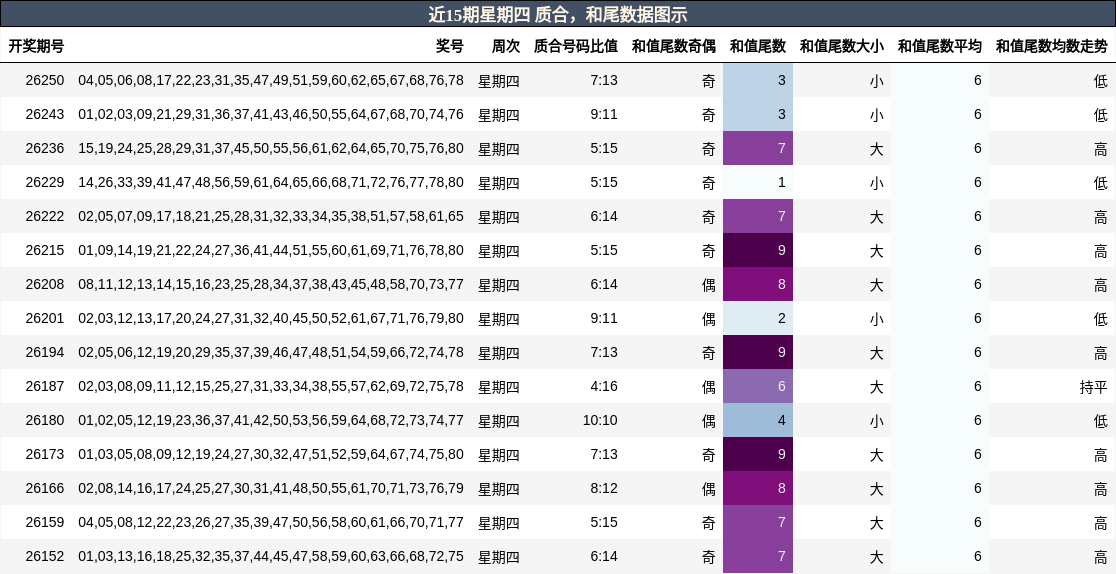Click the 9:11 ratio in row 26243
The width and height of the screenshot is (1116, 574).
click(604, 115)
